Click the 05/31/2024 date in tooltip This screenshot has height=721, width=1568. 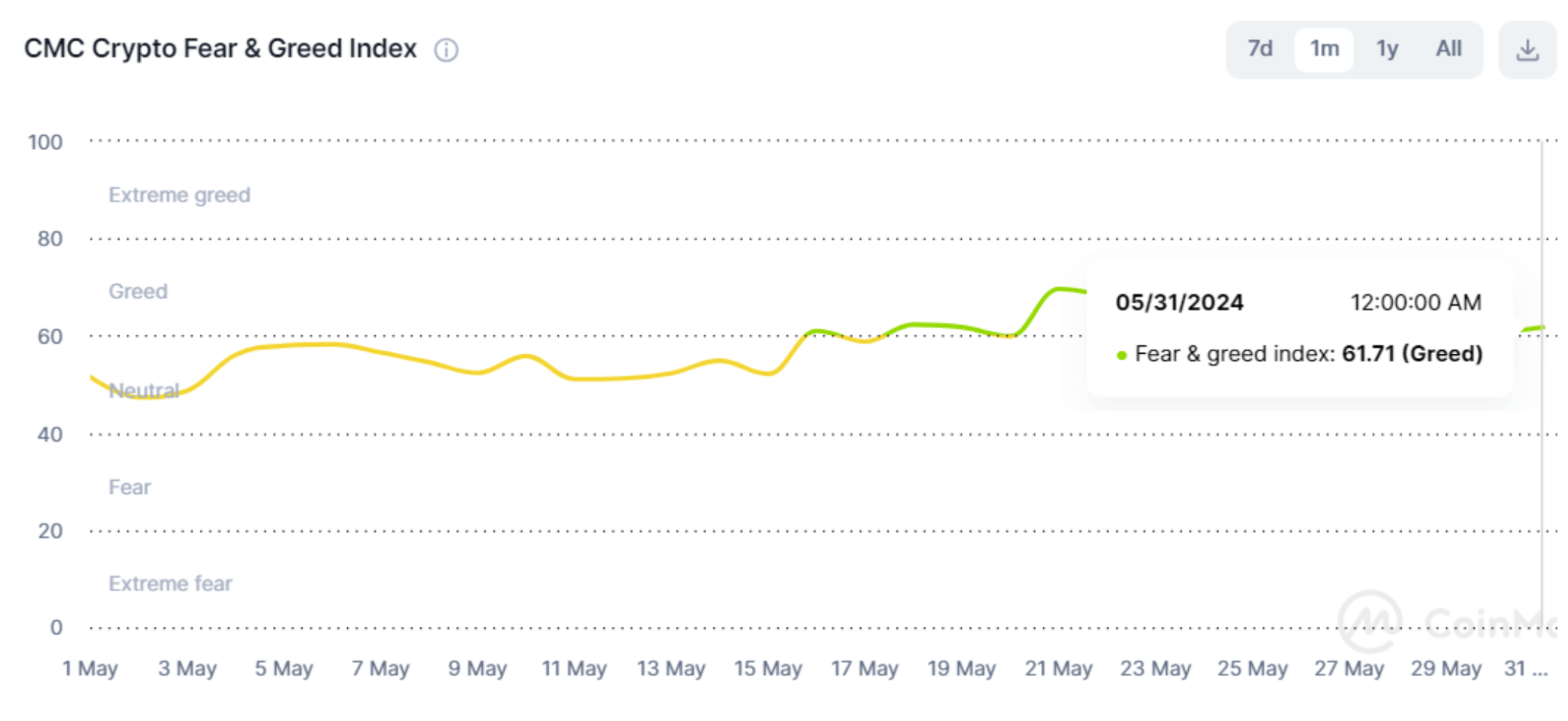tap(1179, 303)
